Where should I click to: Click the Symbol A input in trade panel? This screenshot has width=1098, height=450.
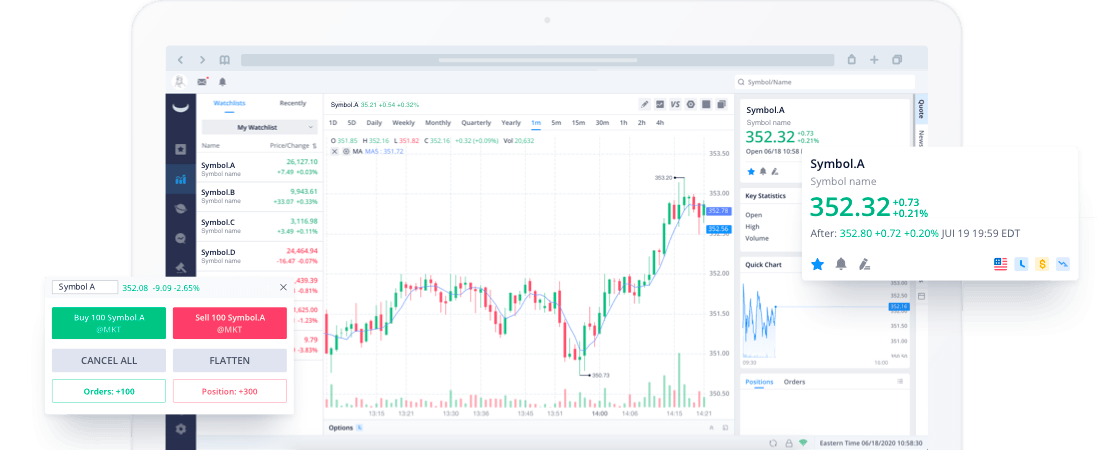(x=85, y=287)
